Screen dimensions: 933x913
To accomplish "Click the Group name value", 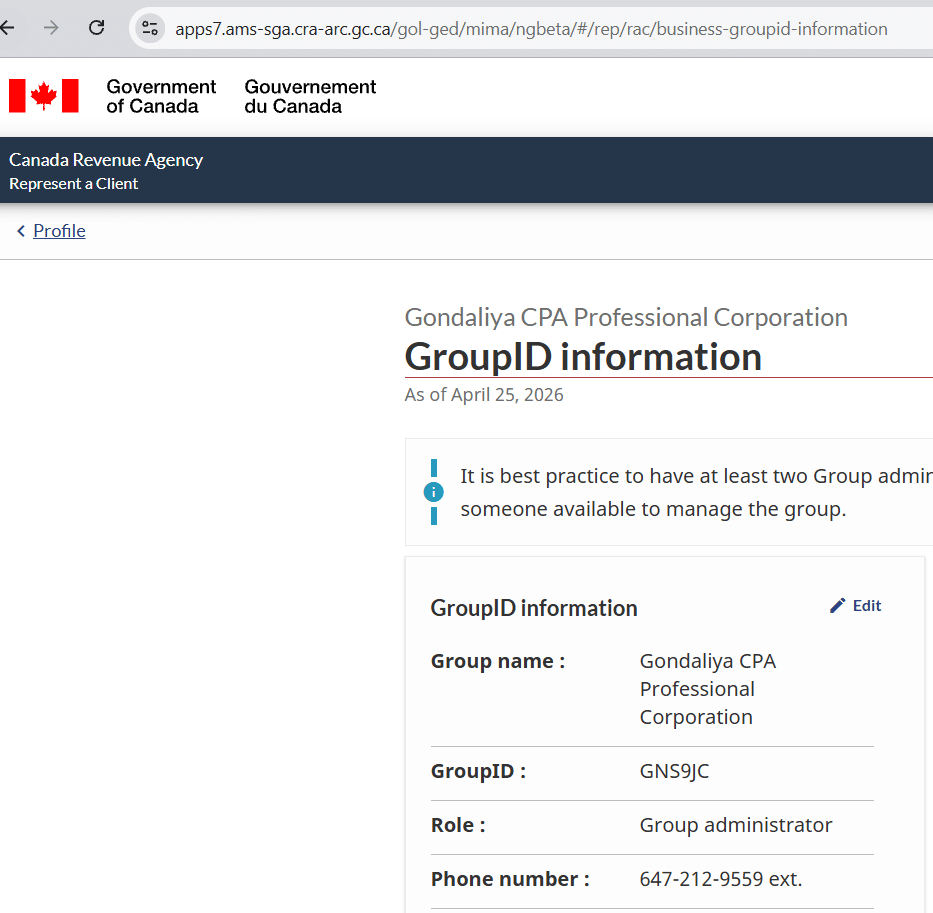I will [707, 689].
